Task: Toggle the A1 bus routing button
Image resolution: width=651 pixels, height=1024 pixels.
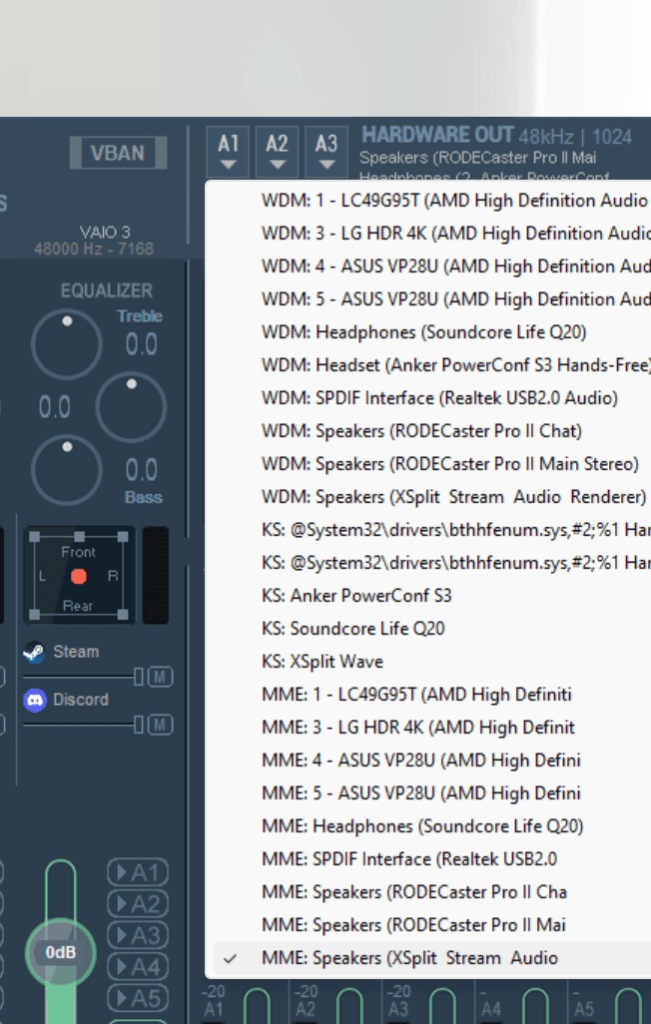Action: click(138, 872)
